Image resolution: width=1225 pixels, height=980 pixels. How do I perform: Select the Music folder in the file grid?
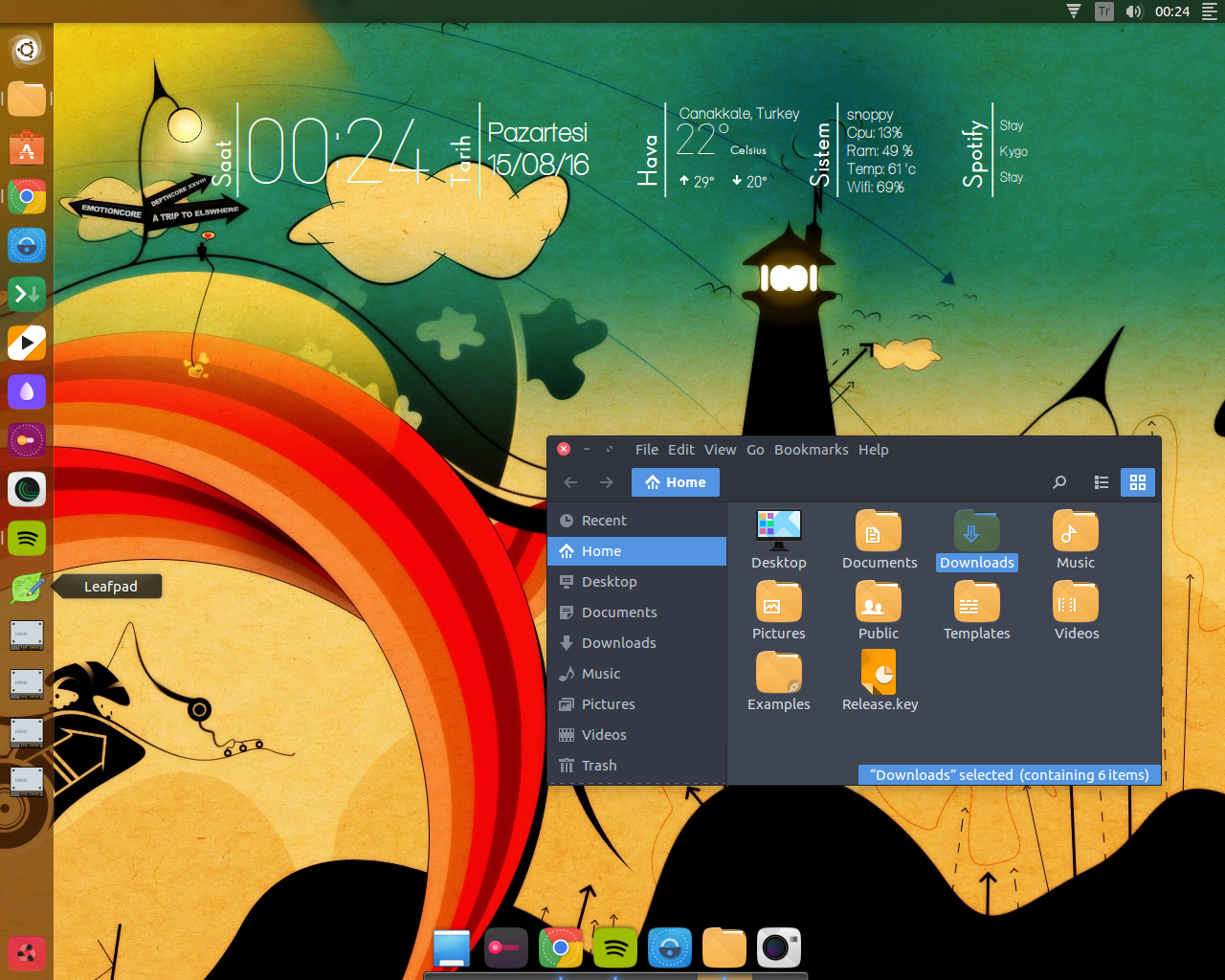coord(1076,541)
